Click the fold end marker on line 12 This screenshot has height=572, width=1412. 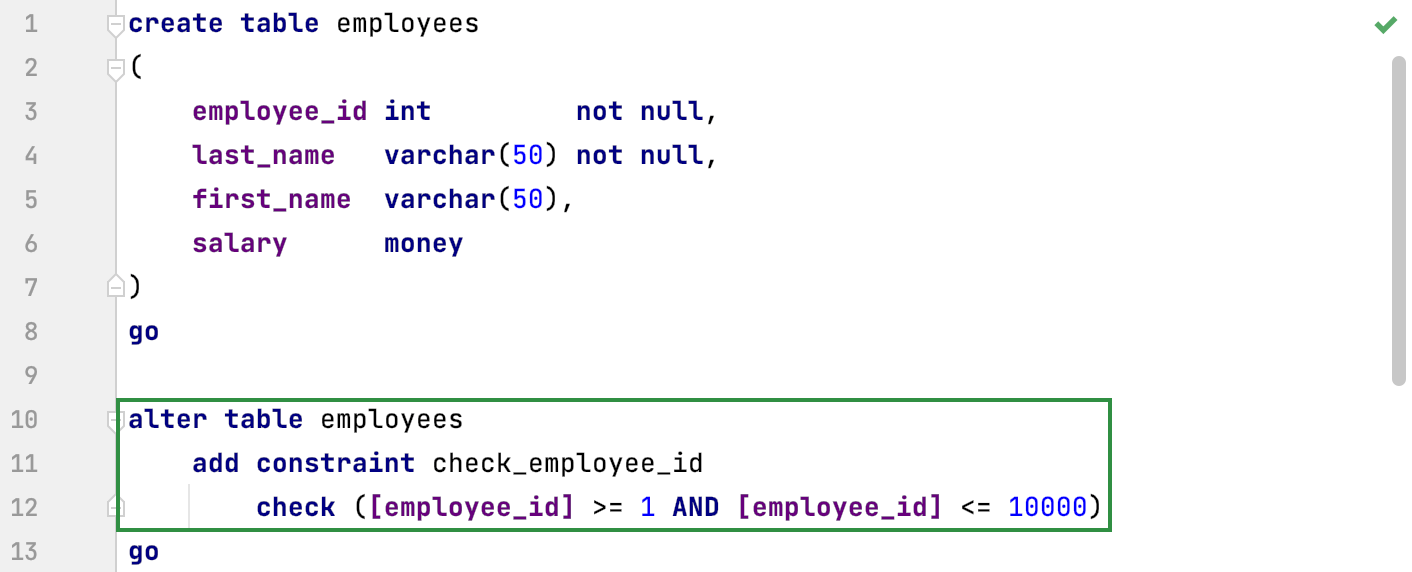116,507
